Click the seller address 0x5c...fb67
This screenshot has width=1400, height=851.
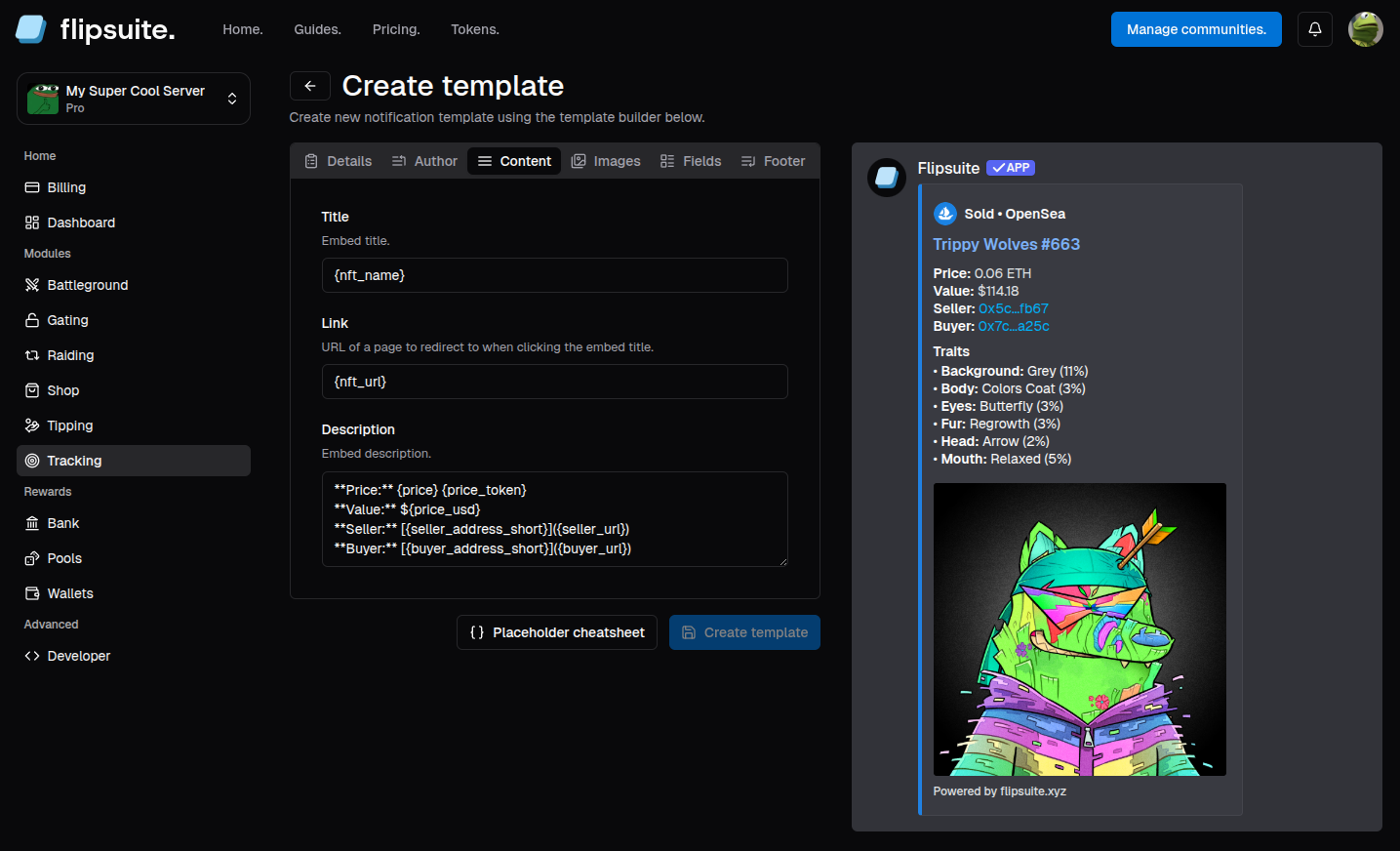[x=1014, y=308]
